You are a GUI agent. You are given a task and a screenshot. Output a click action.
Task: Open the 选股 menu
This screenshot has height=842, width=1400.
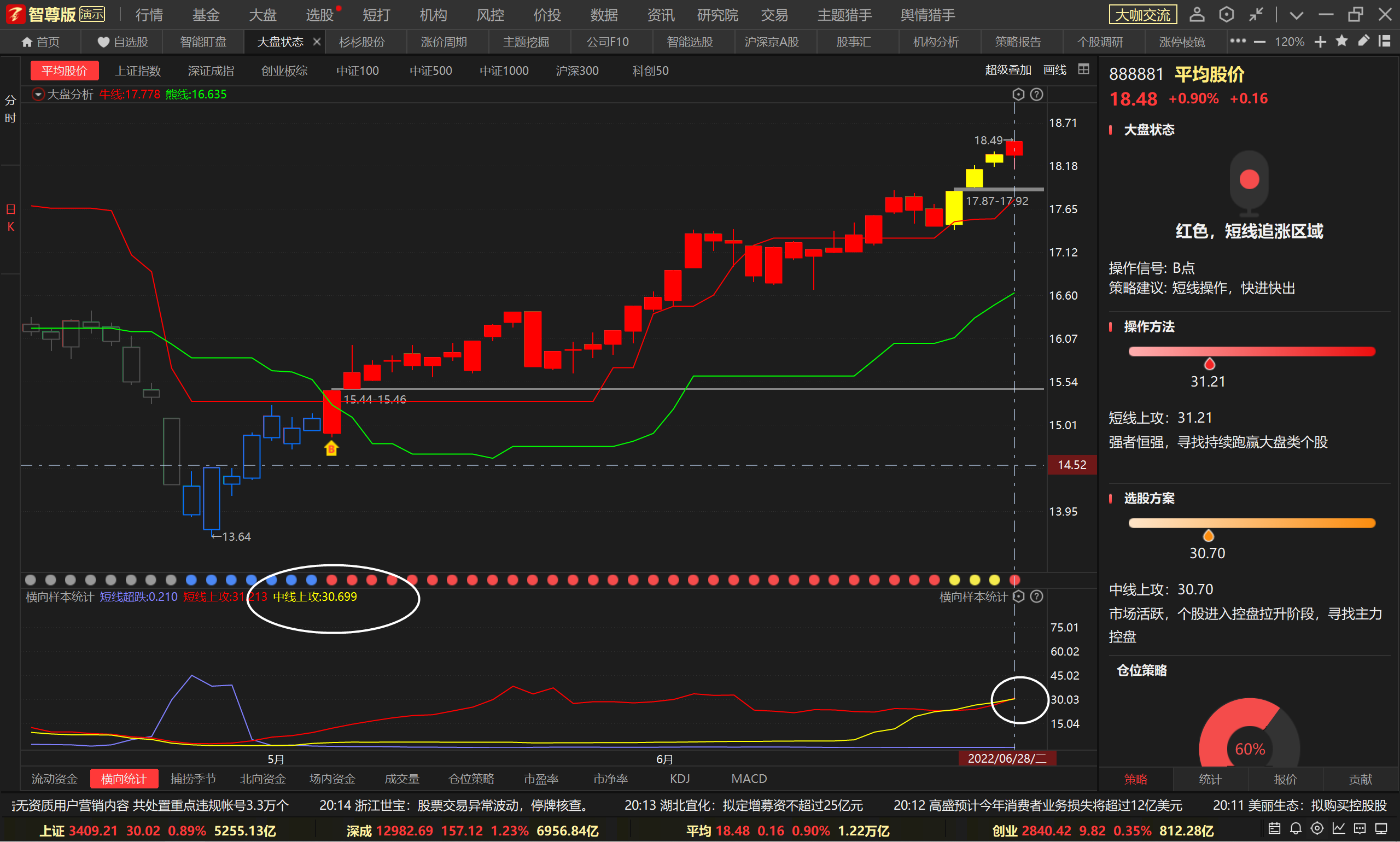pos(319,15)
